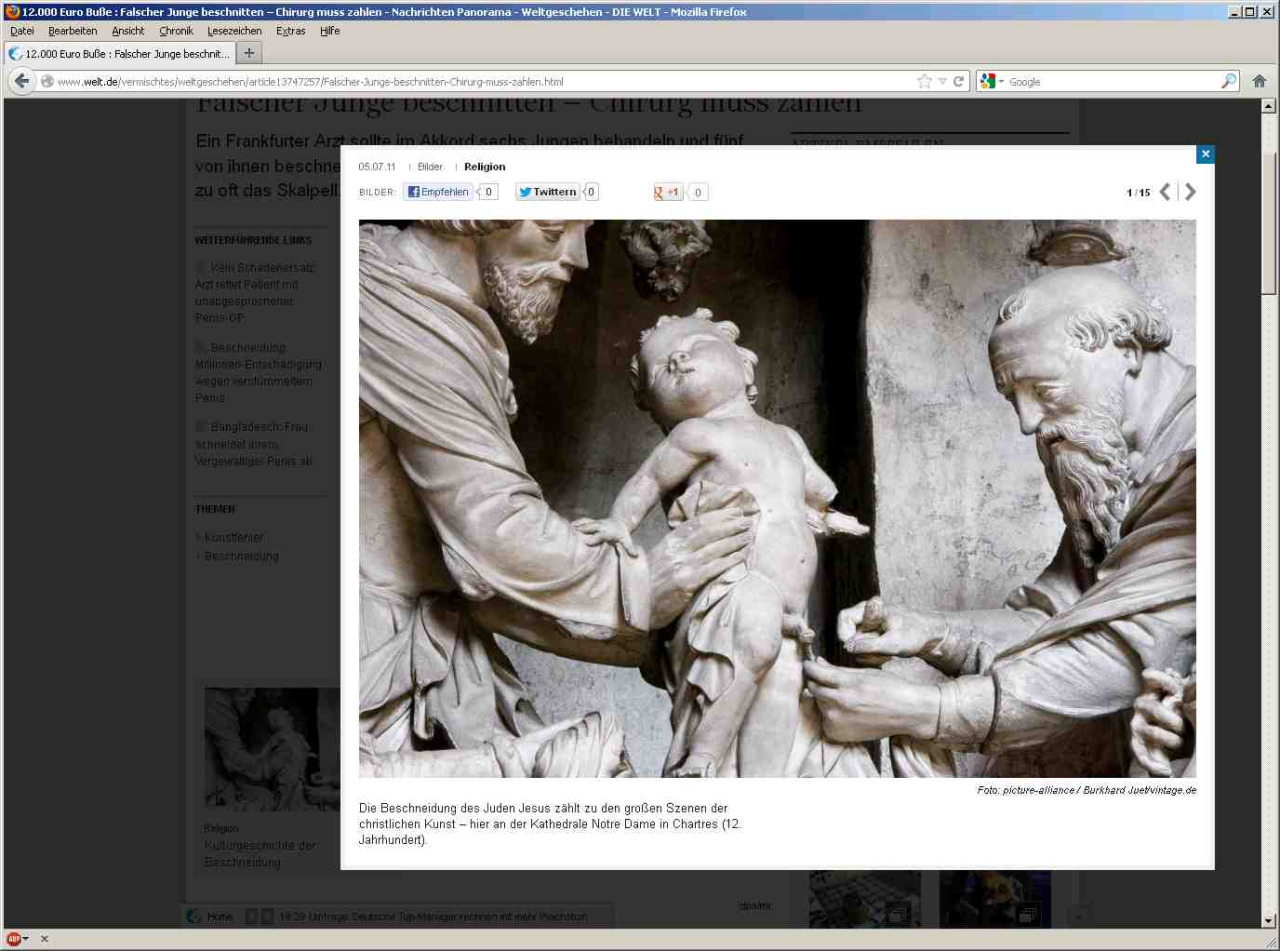Open the Bearbeiten menu
1280x951 pixels.
pyautogui.click(x=73, y=31)
